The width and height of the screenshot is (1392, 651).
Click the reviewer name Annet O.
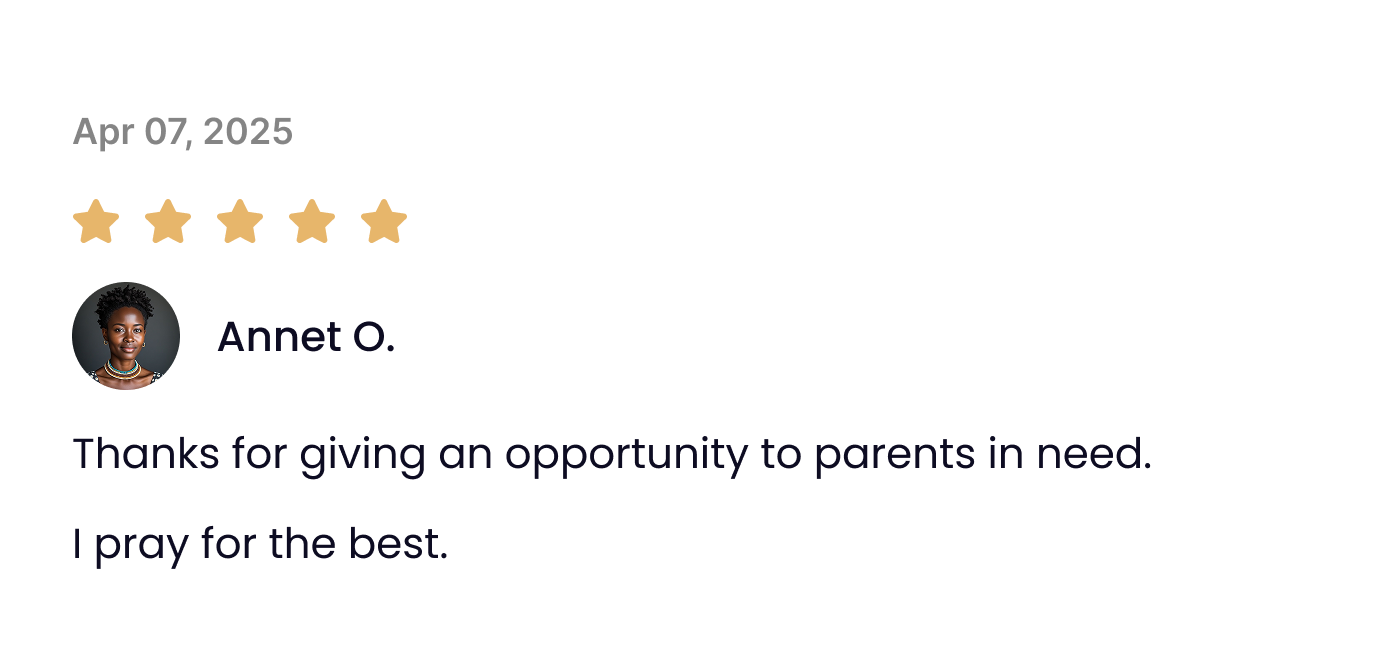tap(305, 337)
